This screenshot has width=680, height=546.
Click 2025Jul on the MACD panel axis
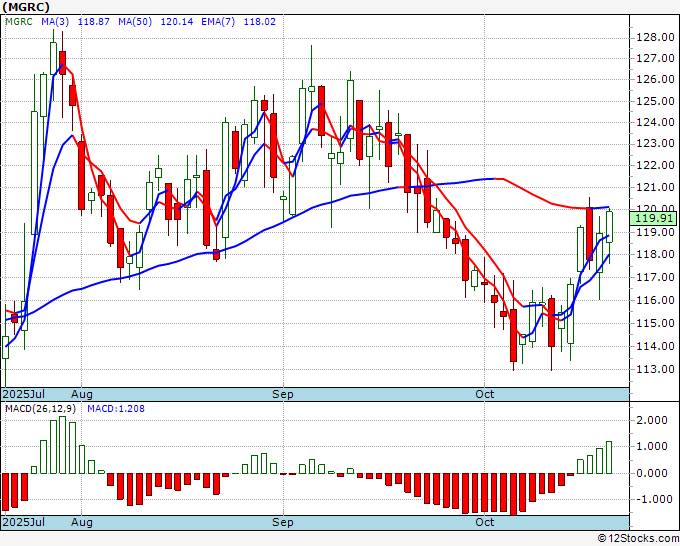pyautogui.click(x=24, y=522)
